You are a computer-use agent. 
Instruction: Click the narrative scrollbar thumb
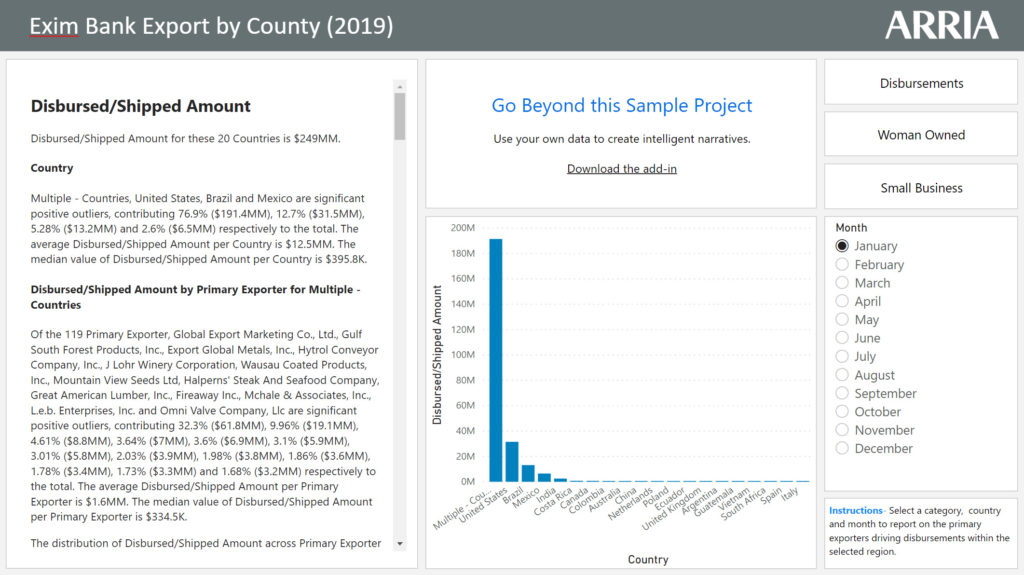click(400, 116)
